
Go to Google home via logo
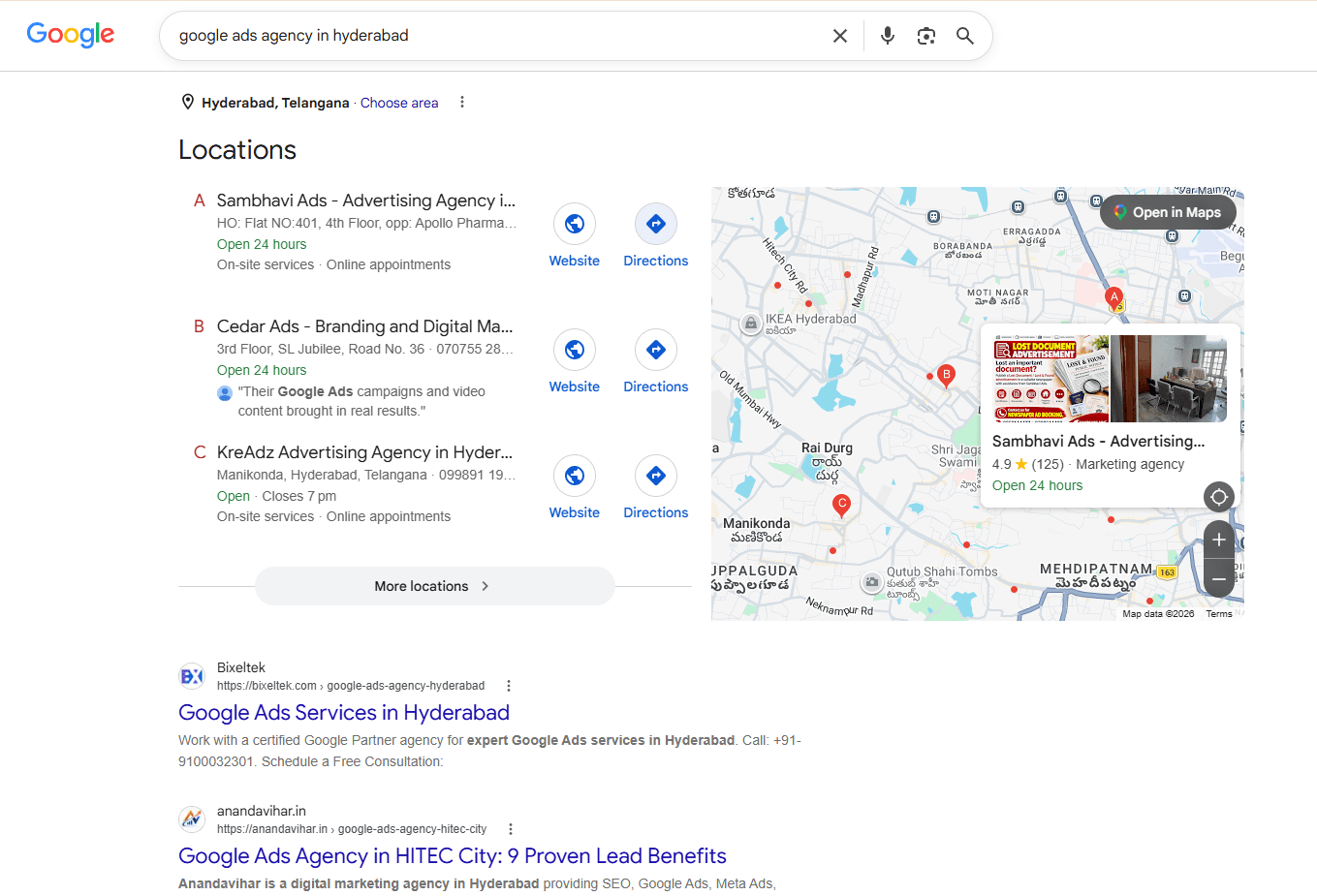71,35
